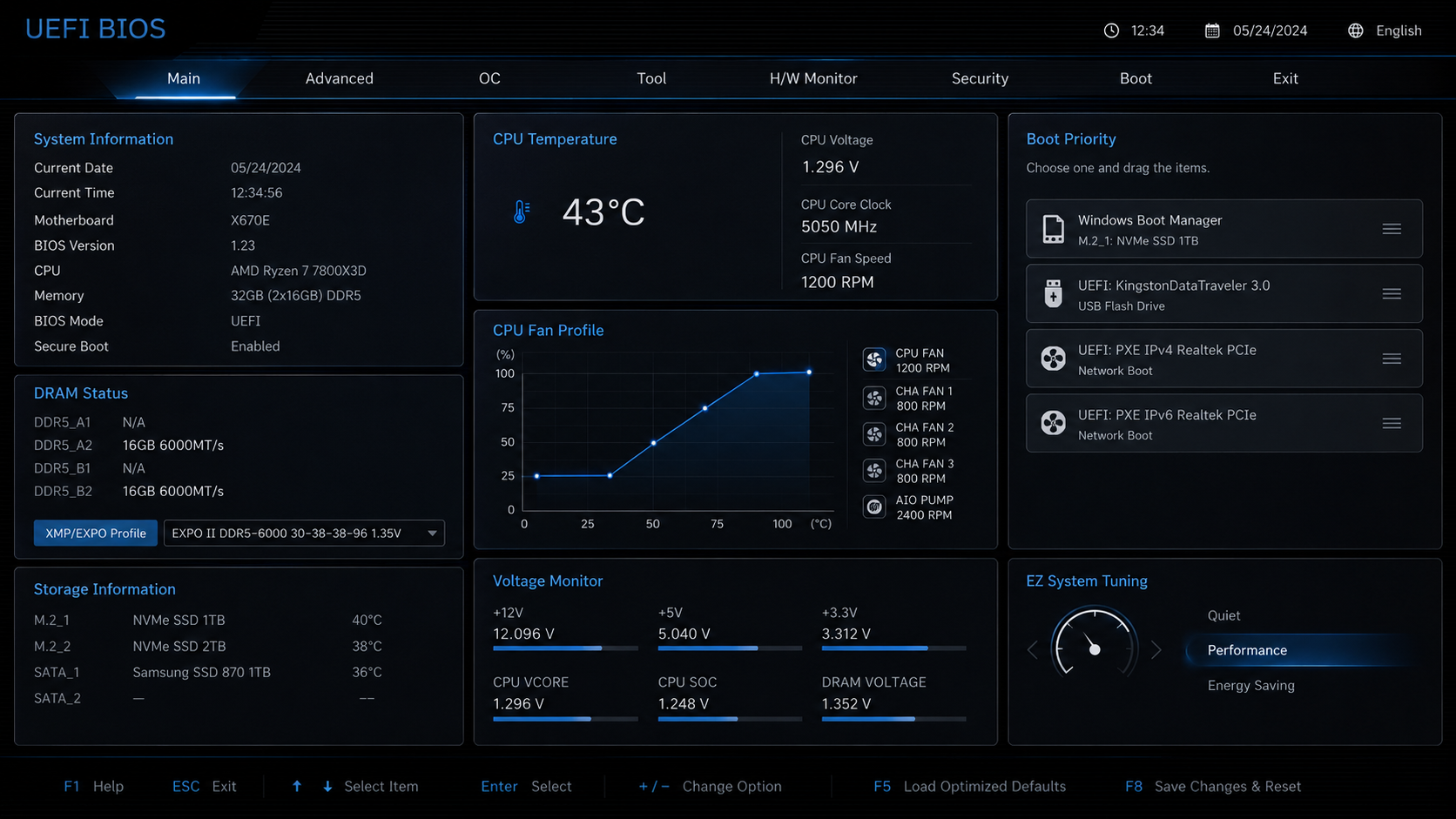This screenshot has width=1456, height=819.
Task: Click the AMD Ryzen 7 7800X3D value
Action: (298, 271)
